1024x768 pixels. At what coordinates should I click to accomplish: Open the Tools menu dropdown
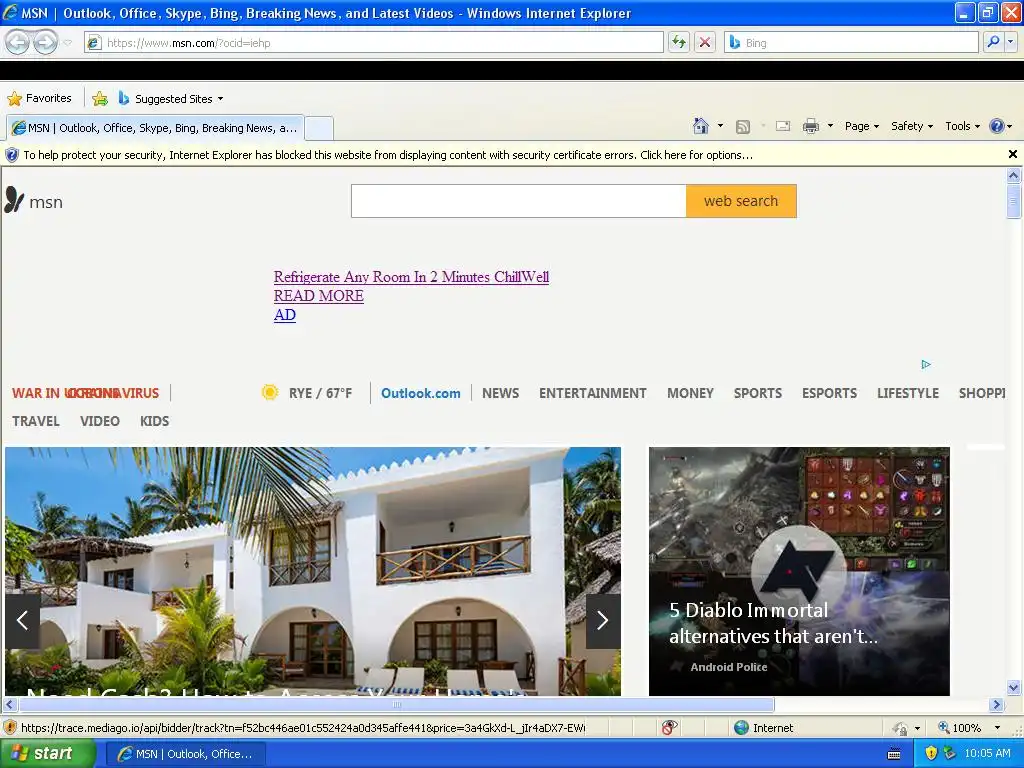click(962, 126)
